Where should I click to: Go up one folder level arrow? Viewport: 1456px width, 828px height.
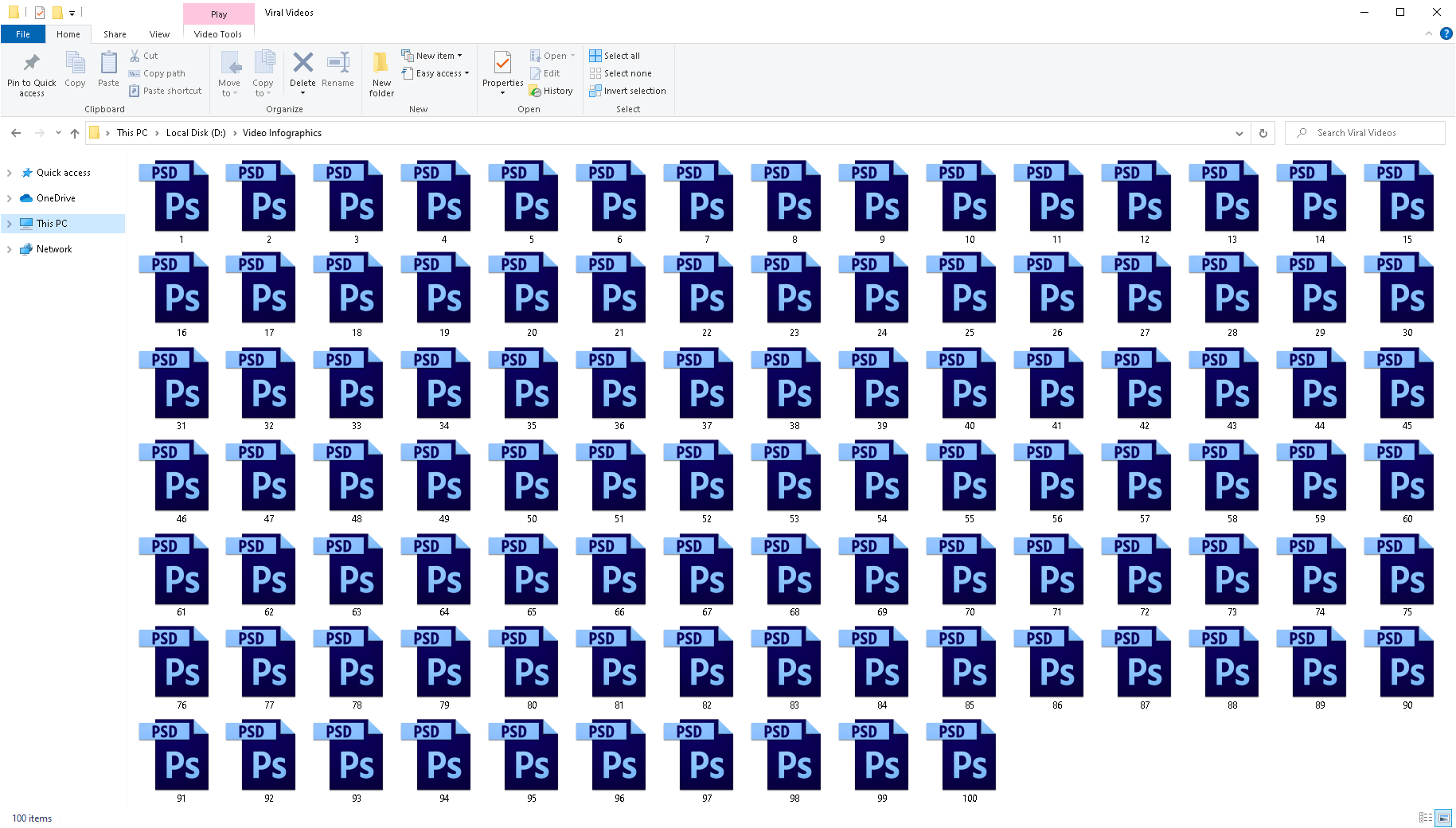pyautogui.click(x=75, y=133)
